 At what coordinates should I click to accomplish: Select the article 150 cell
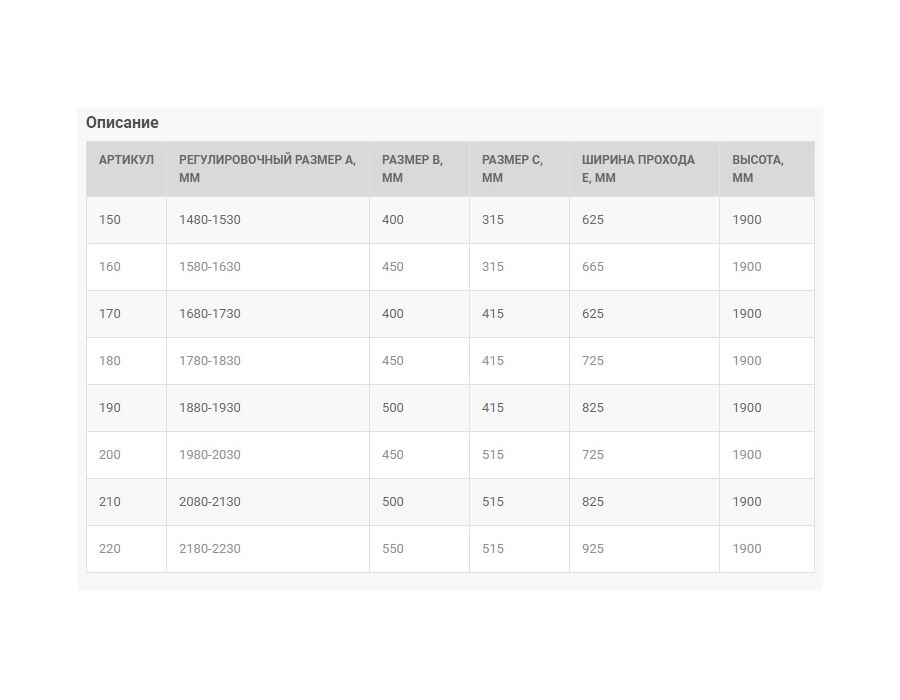pos(126,220)
